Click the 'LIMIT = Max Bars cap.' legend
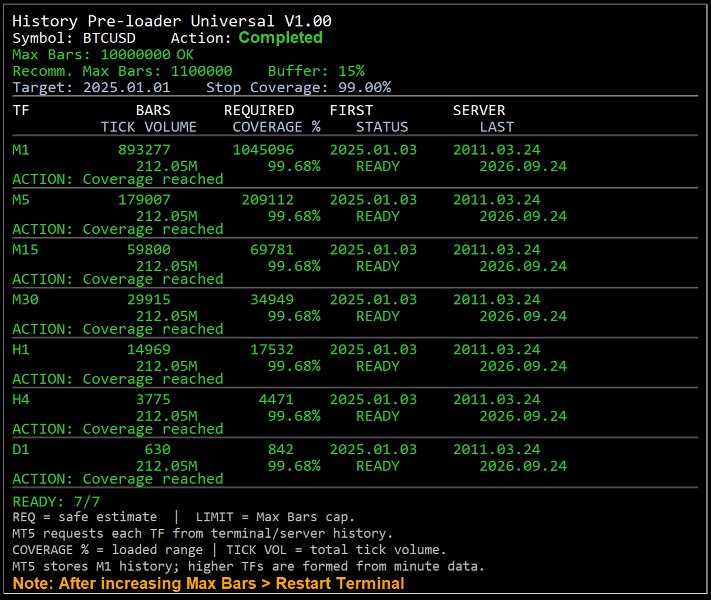 click(x=275, y=517)
